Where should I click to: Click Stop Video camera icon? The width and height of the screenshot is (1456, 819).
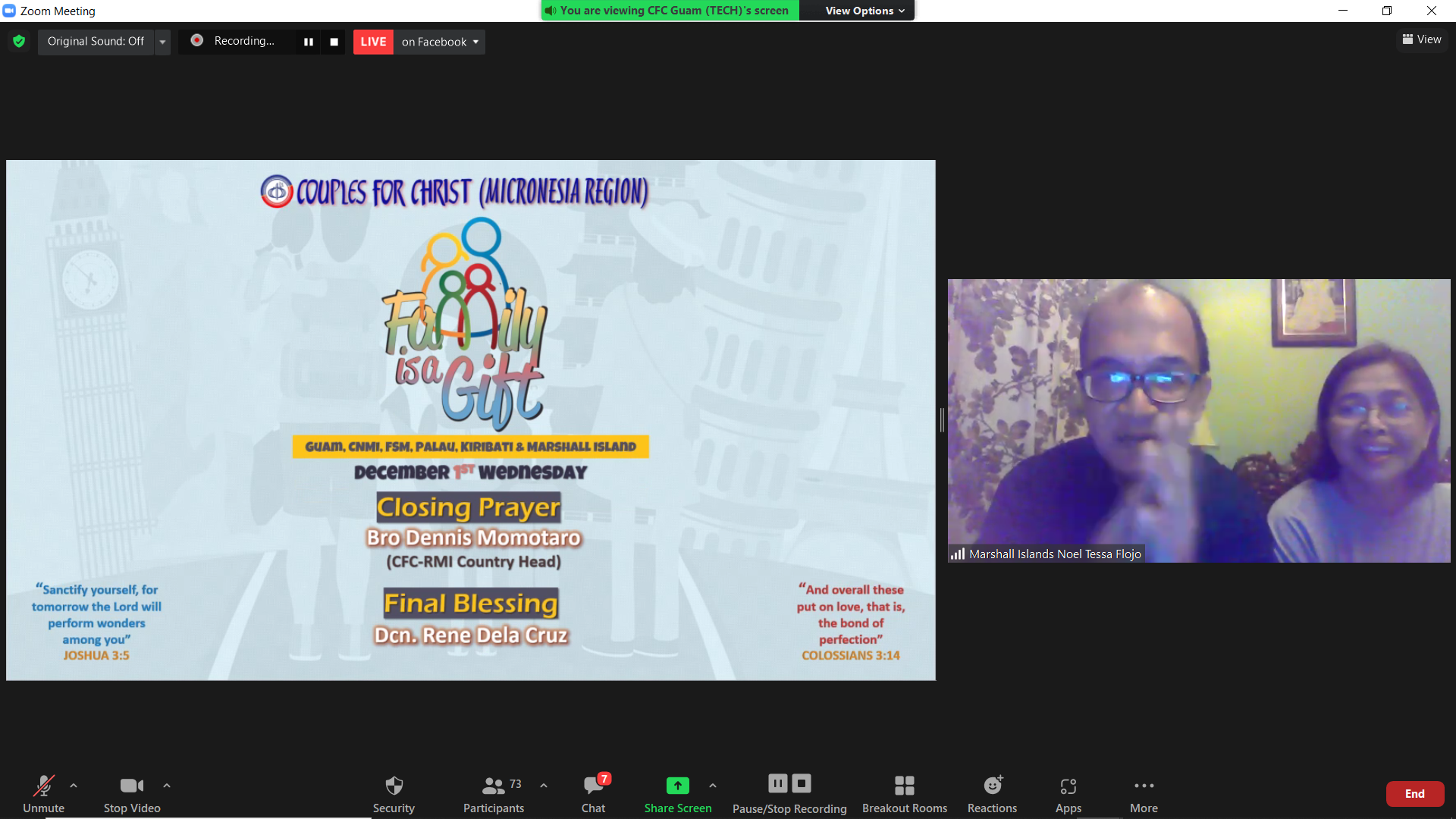tap(132, 786)
